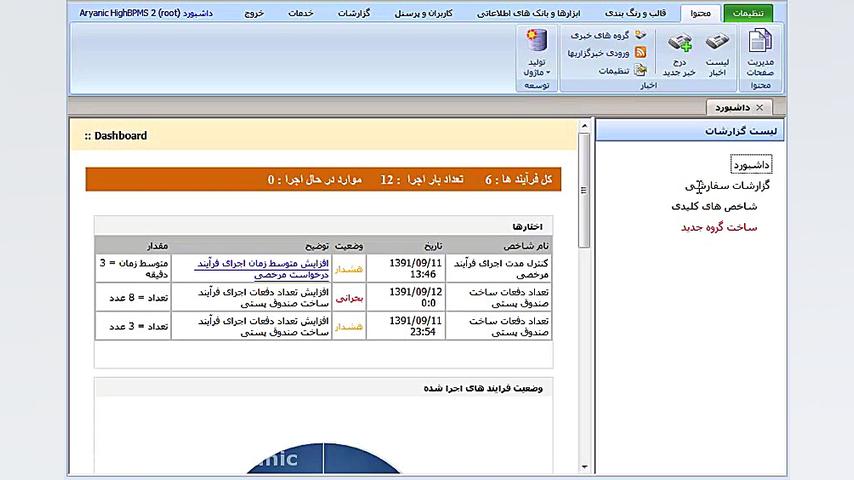Screen dimensions: 854x480
Task: Click the dashboard vertical scrollbar
Action: 584,190
